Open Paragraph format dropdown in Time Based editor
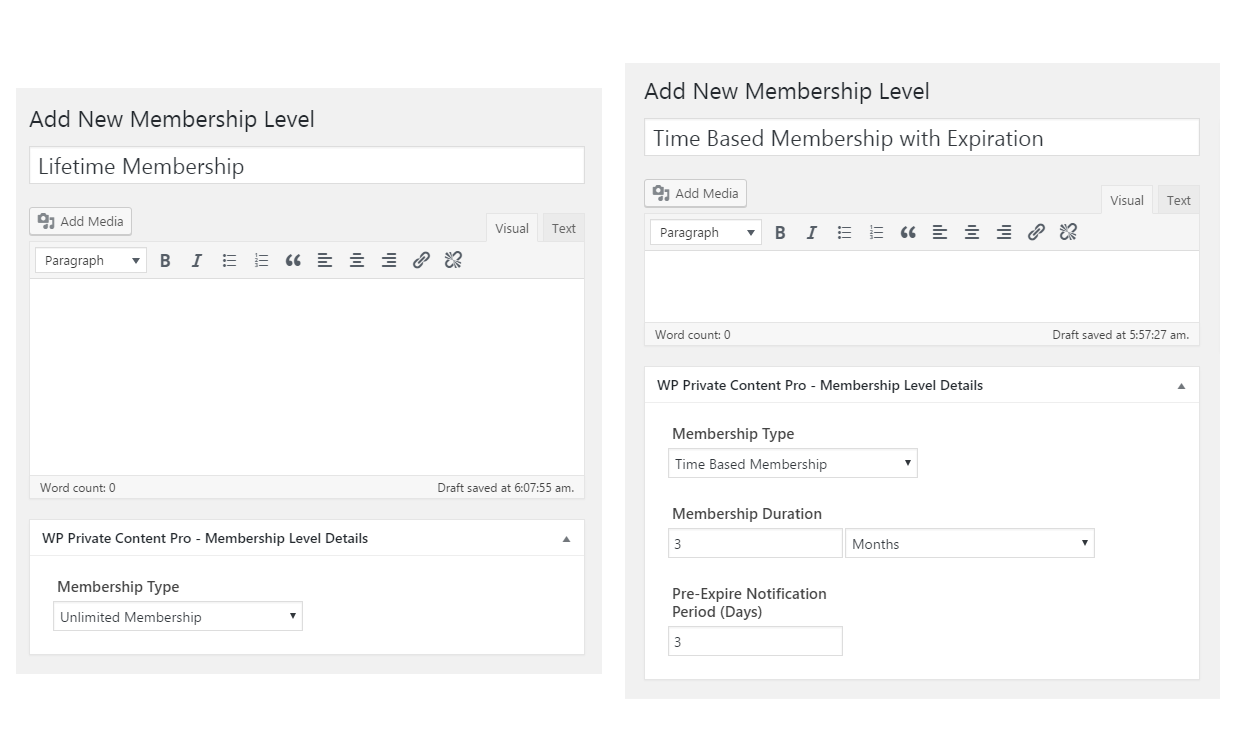Viewport: 1236px width, 756px height. [x=706, y=232]
